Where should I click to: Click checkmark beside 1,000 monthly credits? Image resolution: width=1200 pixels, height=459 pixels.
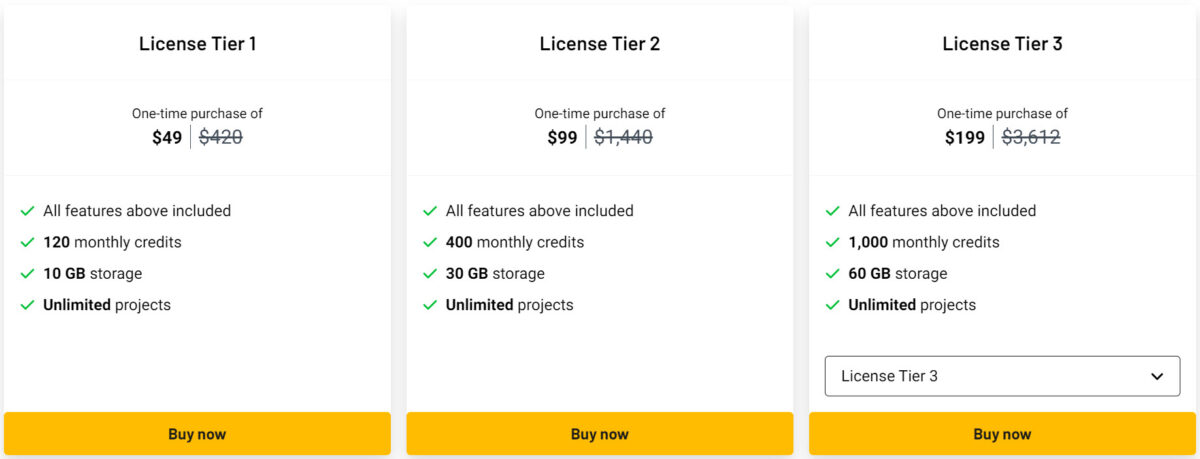pyautogui.click(x=833, y=242)
